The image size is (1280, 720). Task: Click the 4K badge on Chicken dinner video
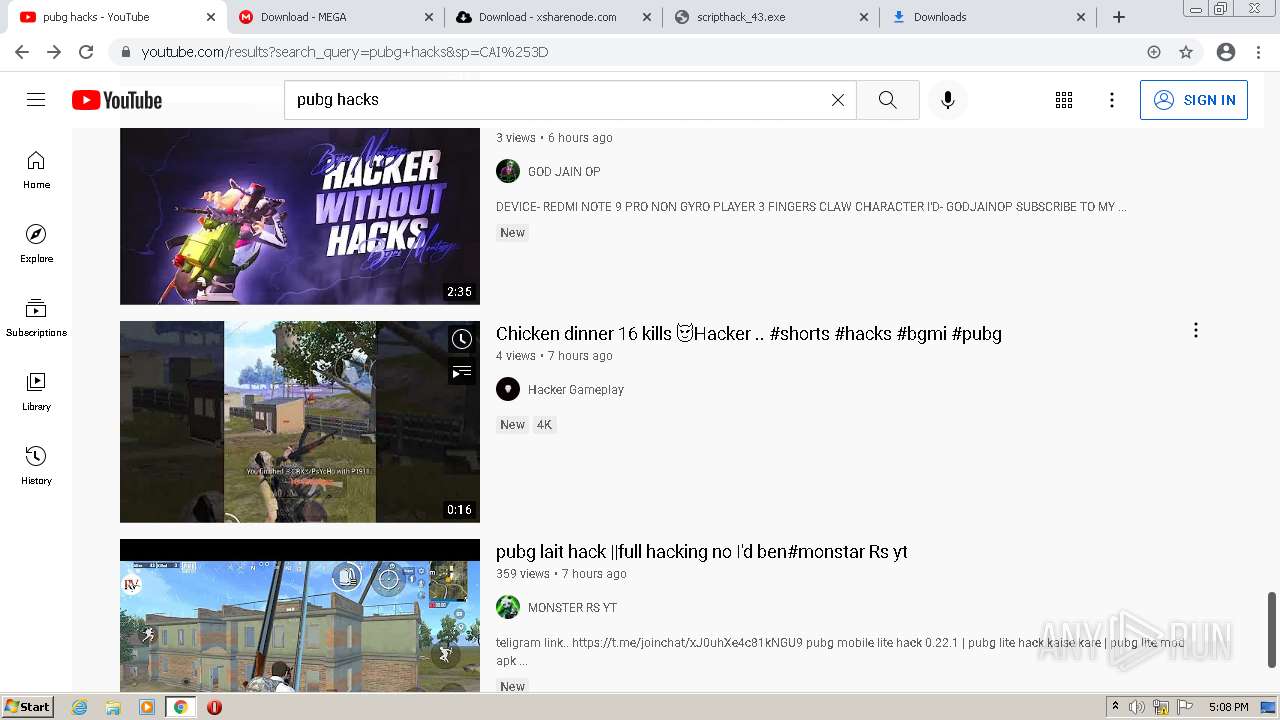coord(544,425)
